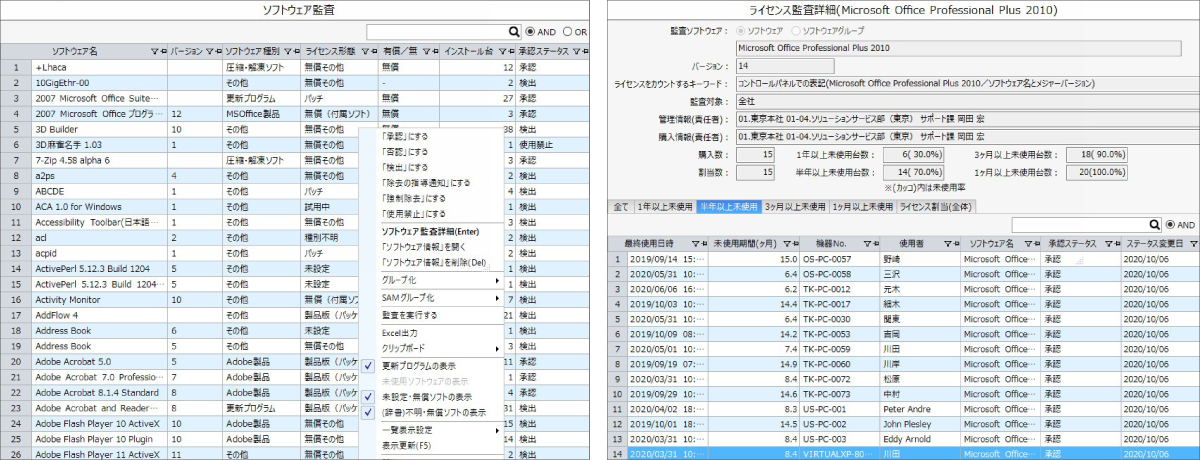Select ソフトウェアグループ radio option
This screenshot has height=460, width=1200.
tap(797, 31)
